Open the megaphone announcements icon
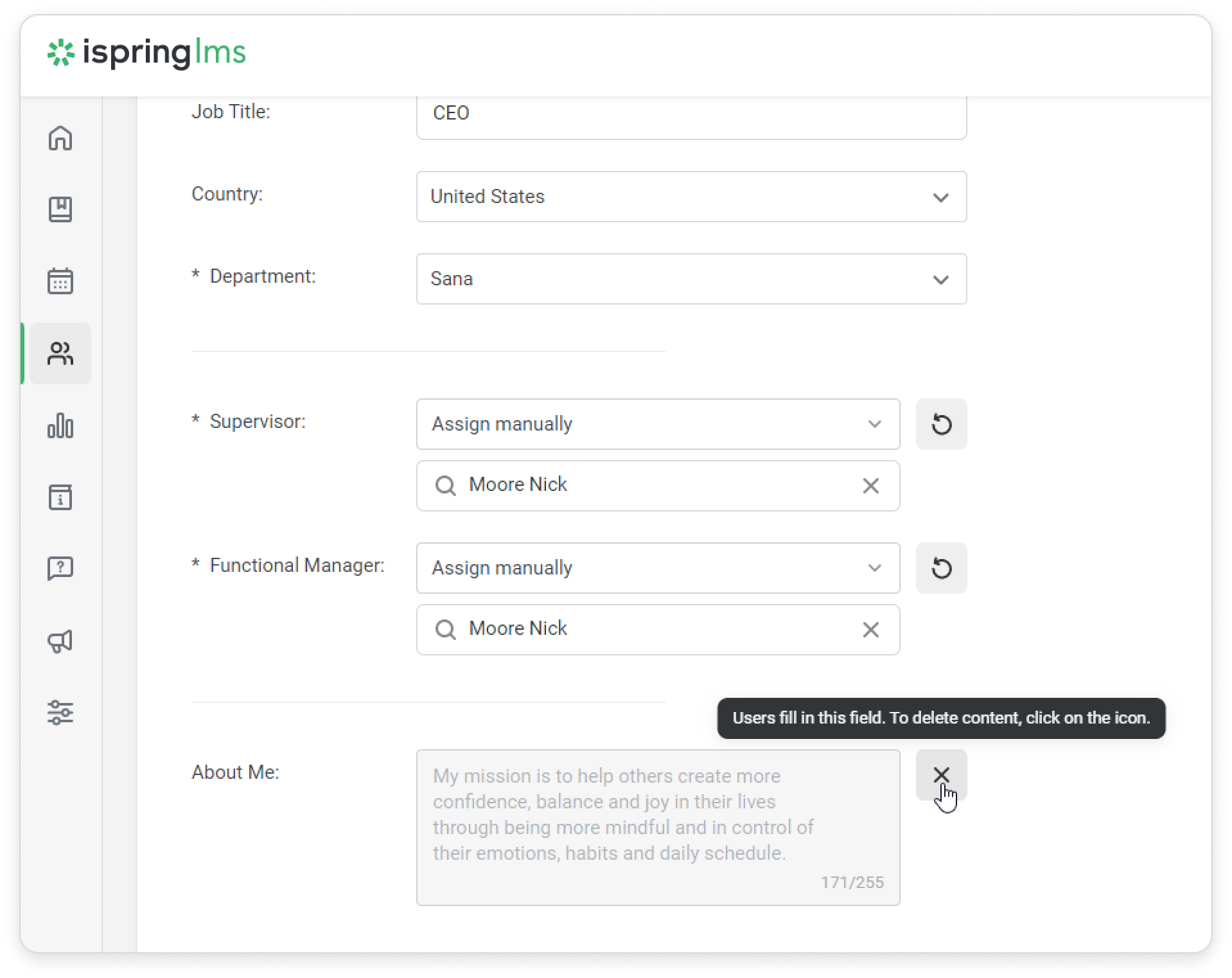 (x=60, y=641)
